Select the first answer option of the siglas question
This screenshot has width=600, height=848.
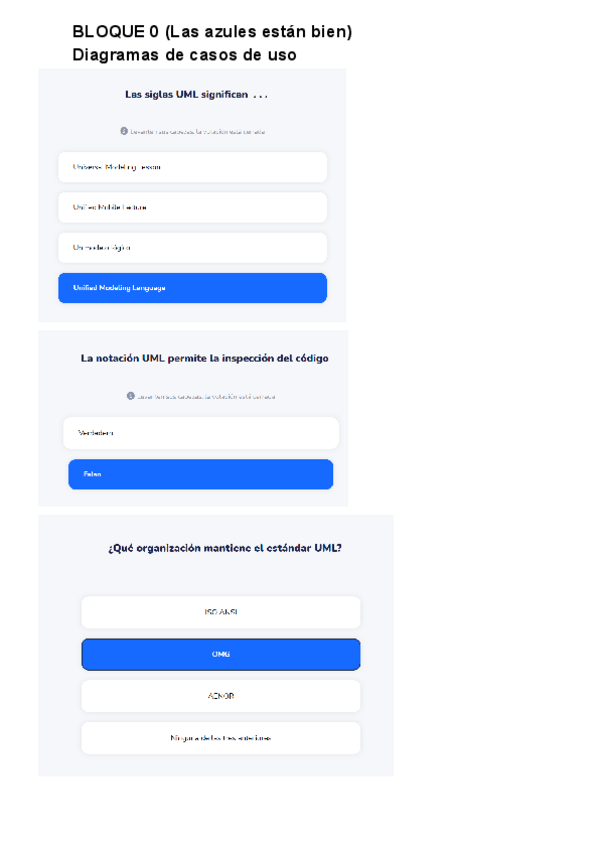point(192,167)
